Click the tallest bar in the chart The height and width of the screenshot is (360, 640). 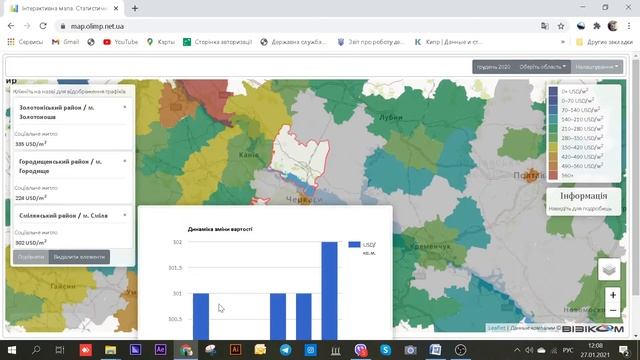(329, 290)
